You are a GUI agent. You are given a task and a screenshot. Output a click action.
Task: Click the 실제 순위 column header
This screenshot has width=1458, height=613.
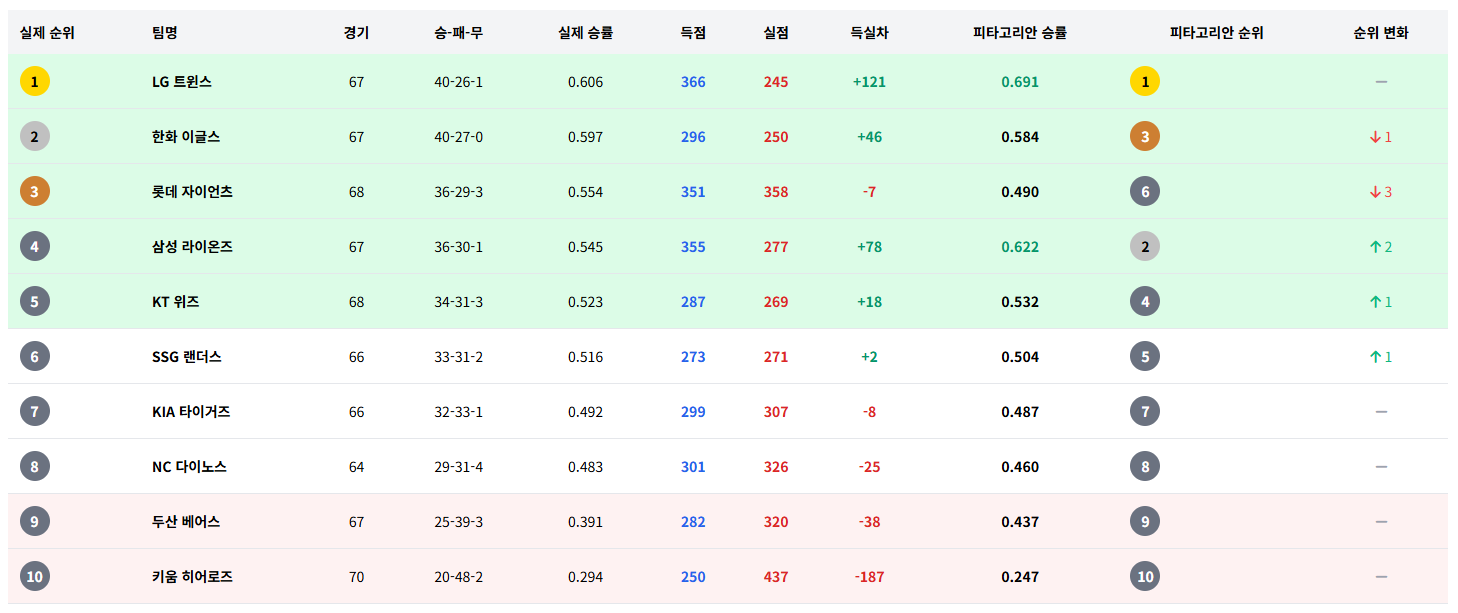pos(47,33)
